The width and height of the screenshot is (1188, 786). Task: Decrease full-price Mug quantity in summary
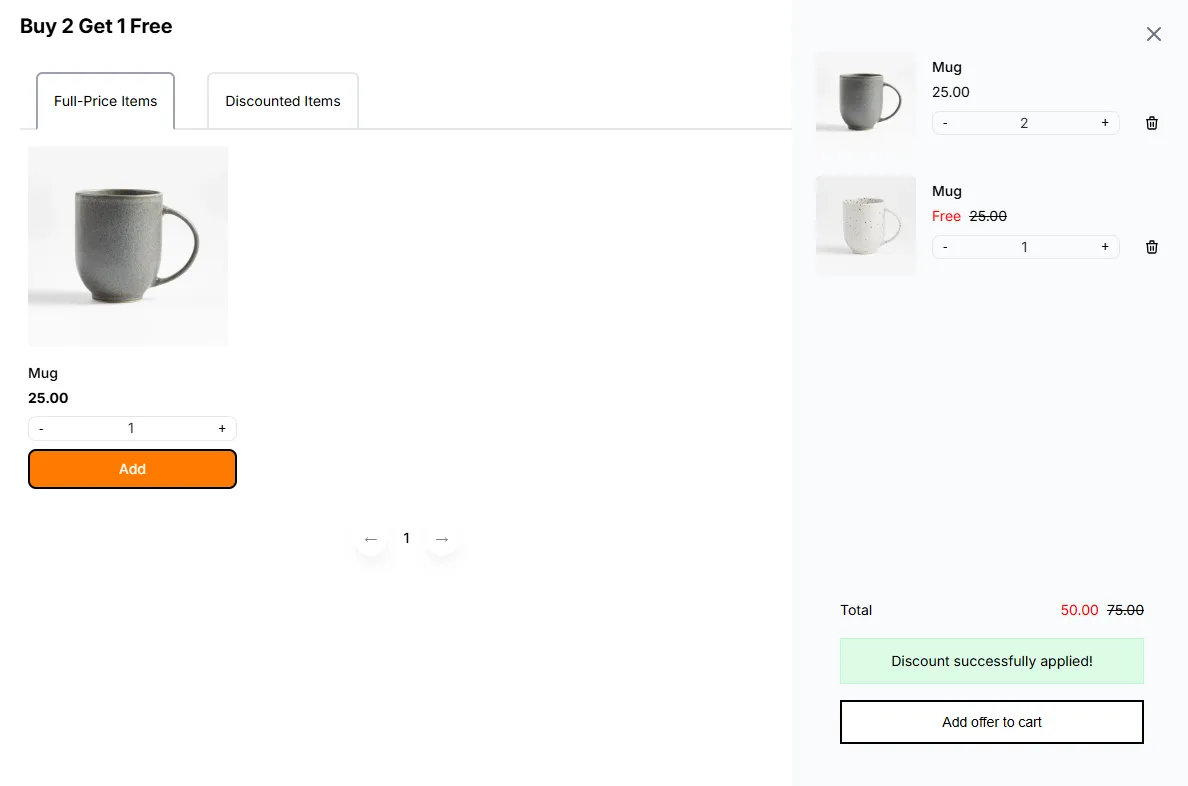945,123
